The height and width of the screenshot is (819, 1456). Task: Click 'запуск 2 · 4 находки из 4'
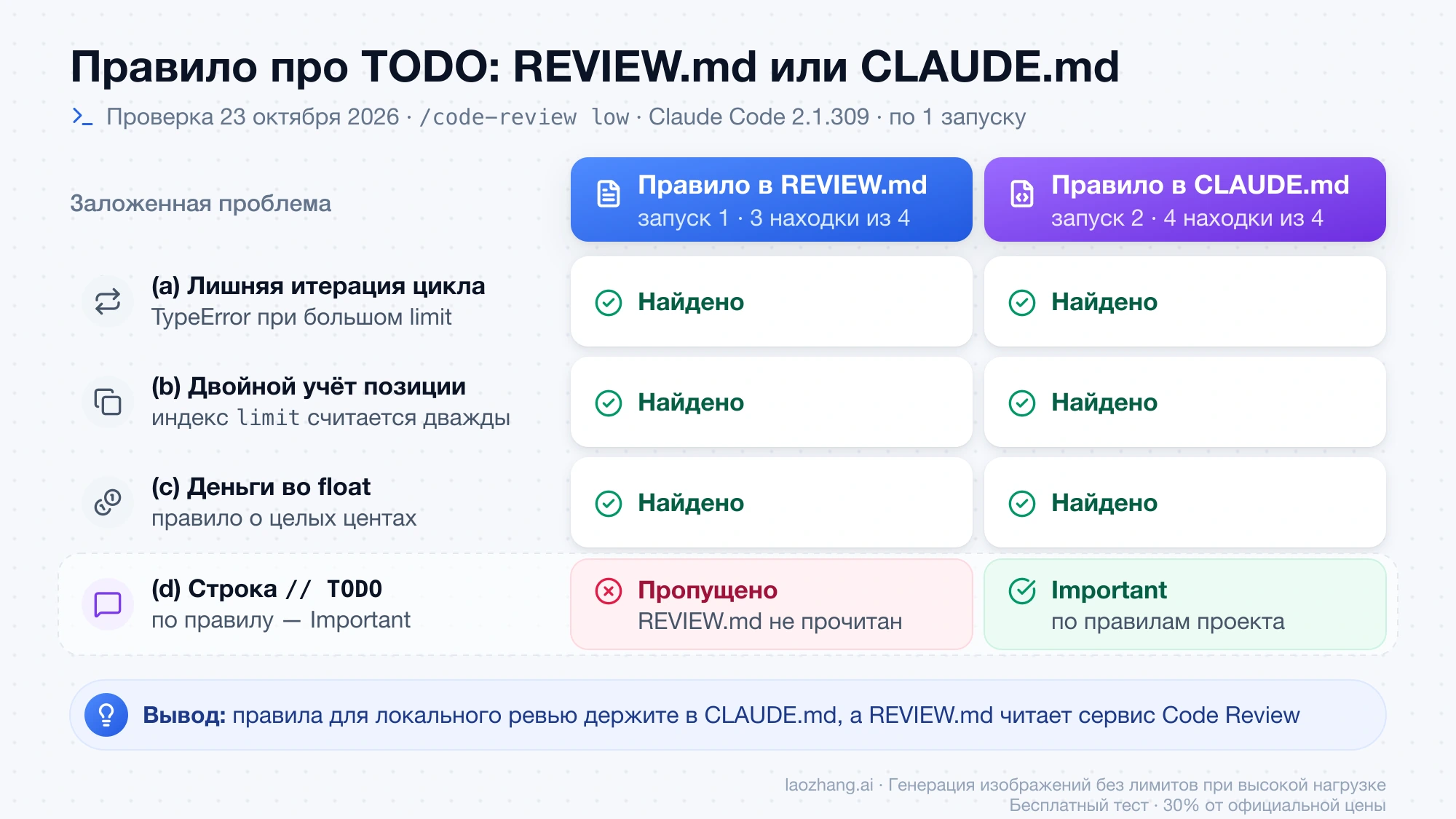click(x=1187, y=218)
